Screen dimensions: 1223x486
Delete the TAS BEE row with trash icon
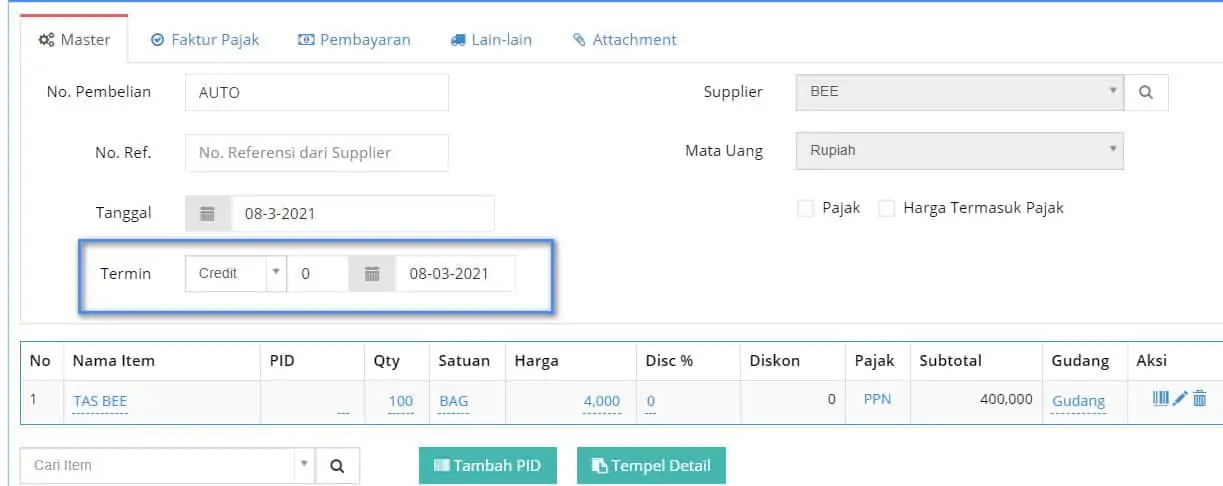click(x=1200, y=398)
